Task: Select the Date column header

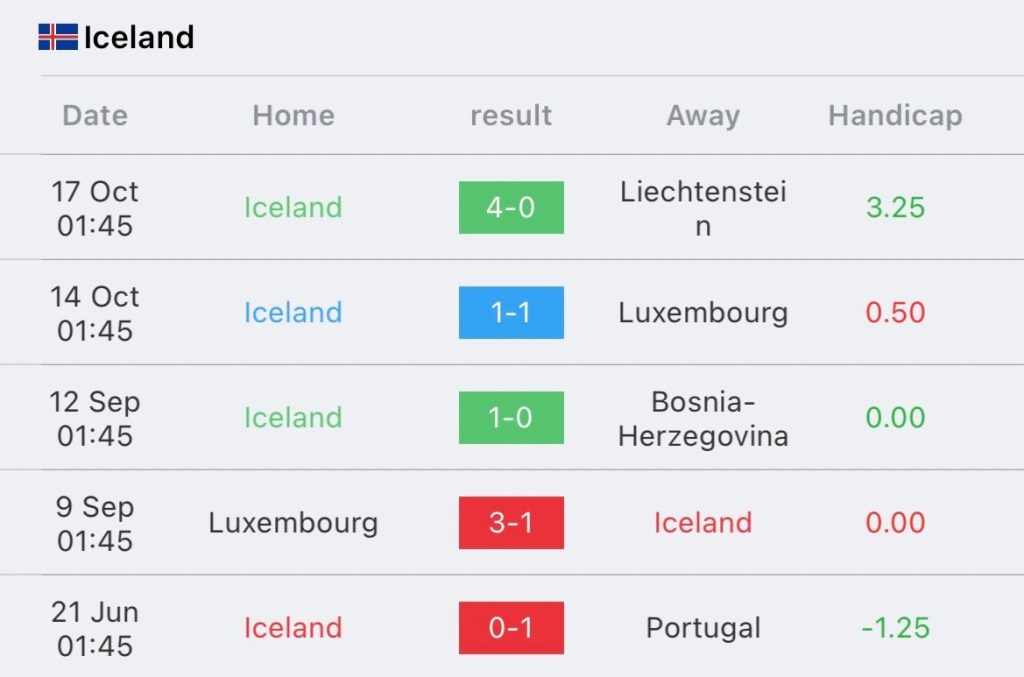Action: tap(95, 116)
